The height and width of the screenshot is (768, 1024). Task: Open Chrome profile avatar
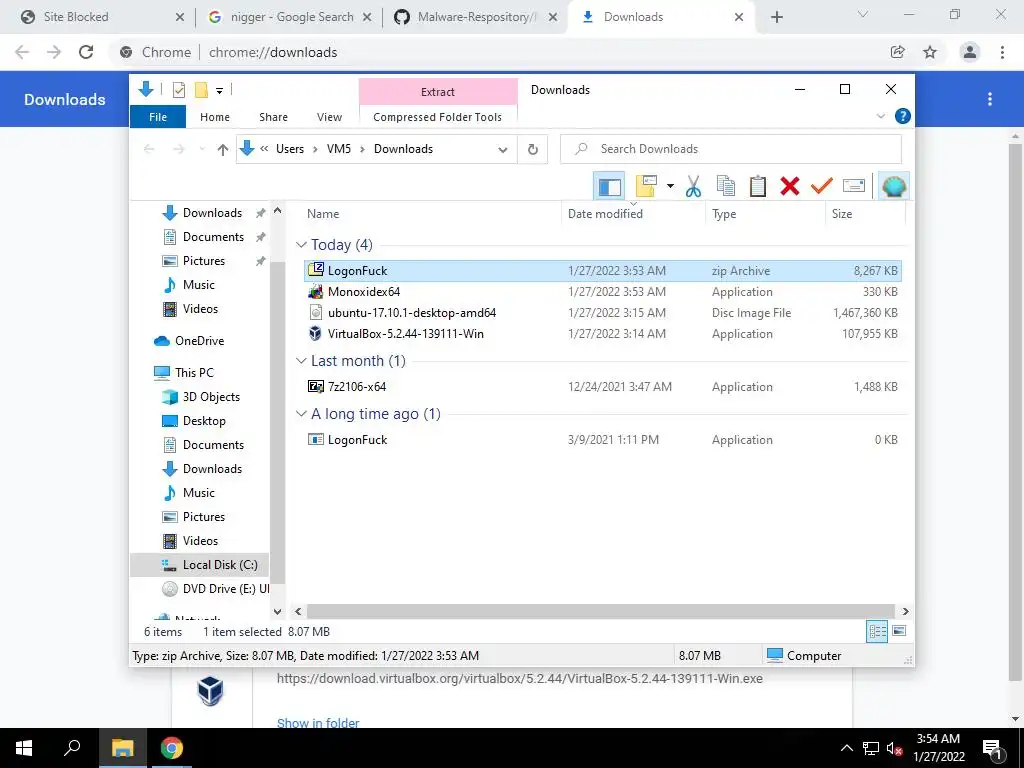coord(970,52)
